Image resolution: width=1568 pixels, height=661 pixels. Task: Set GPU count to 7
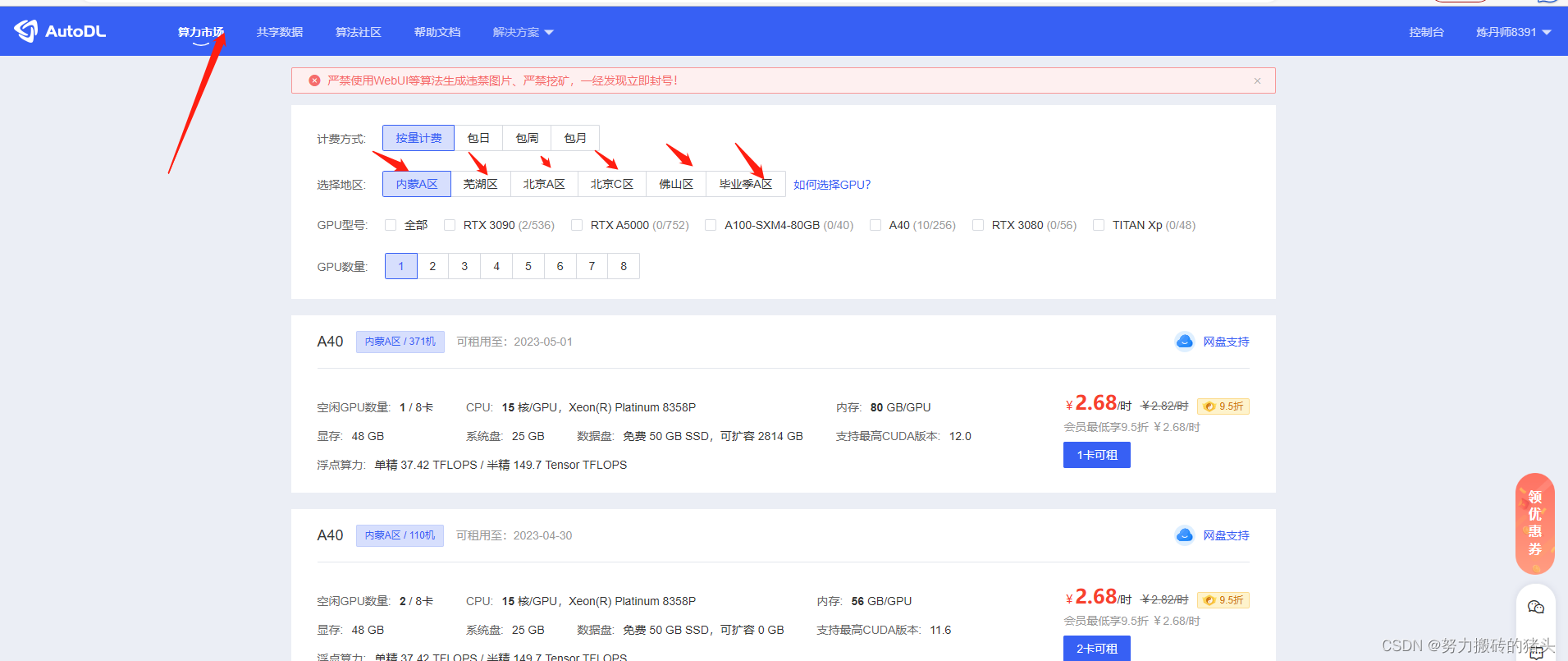pos(592,266)
